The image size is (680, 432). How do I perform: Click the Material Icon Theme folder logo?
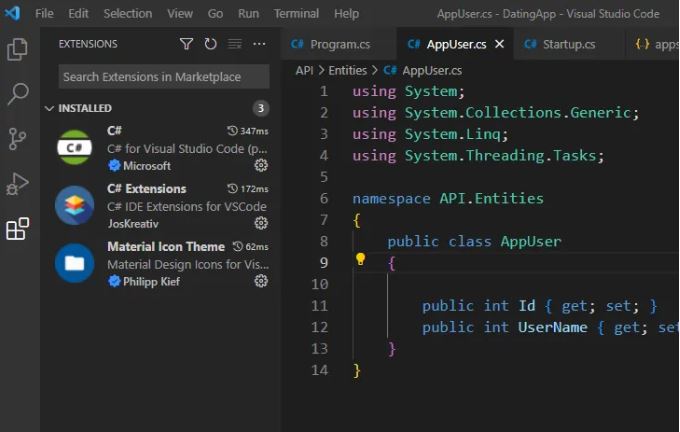(x=75, y=263)
